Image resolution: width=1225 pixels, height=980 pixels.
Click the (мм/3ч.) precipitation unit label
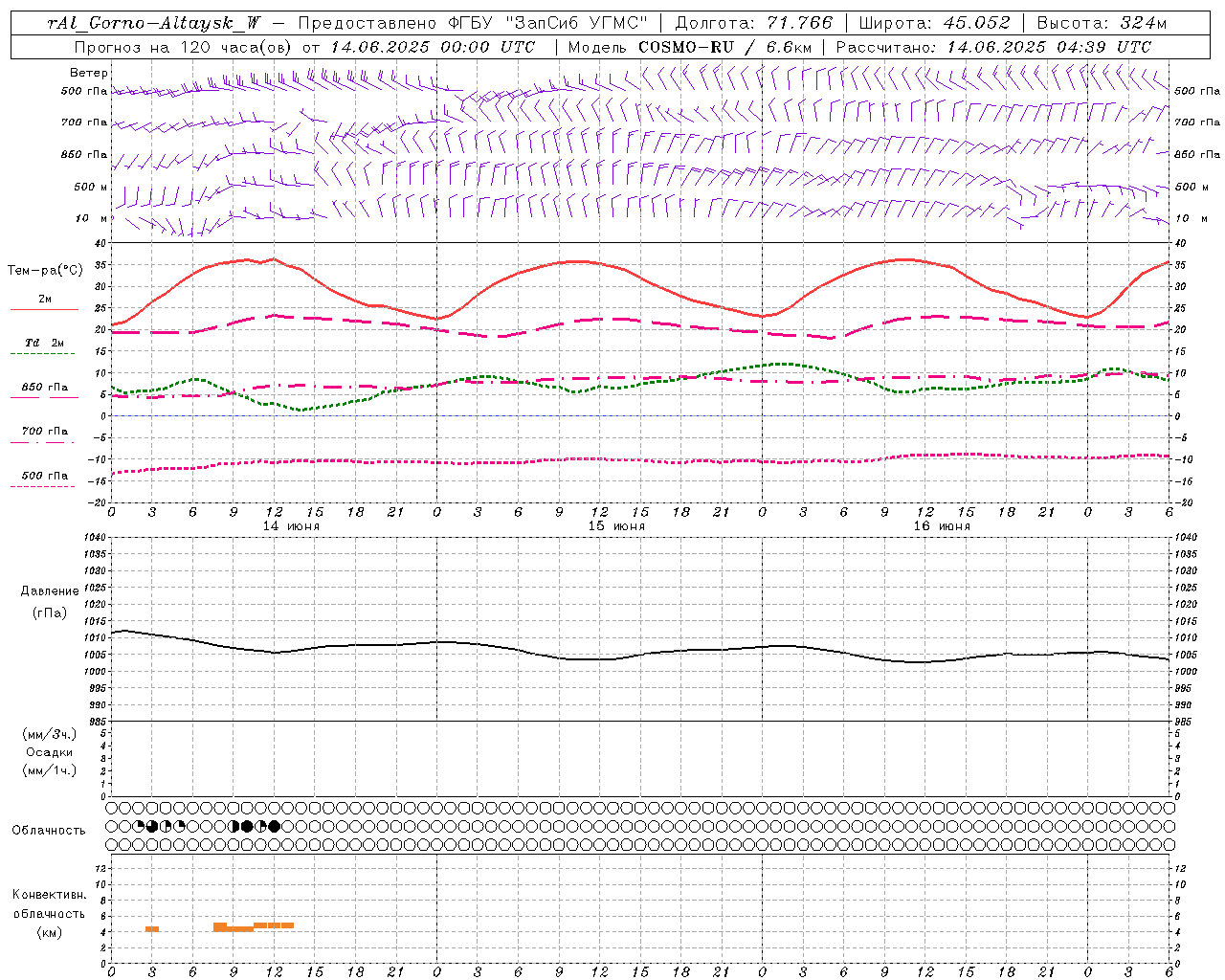(x=50, y=734)
